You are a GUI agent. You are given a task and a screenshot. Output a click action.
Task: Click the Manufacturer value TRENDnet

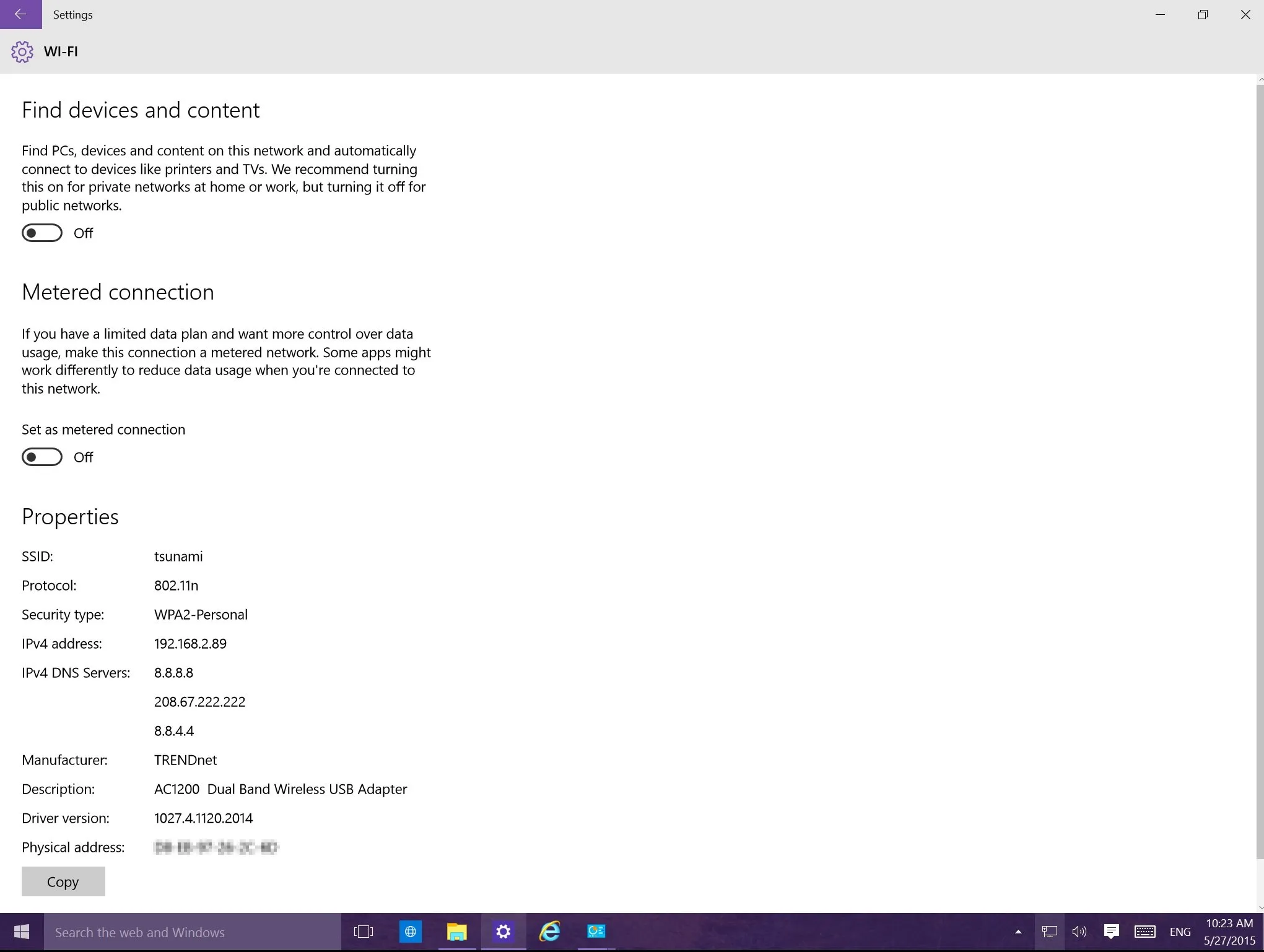pyautogui.click(x=186, y=760)
